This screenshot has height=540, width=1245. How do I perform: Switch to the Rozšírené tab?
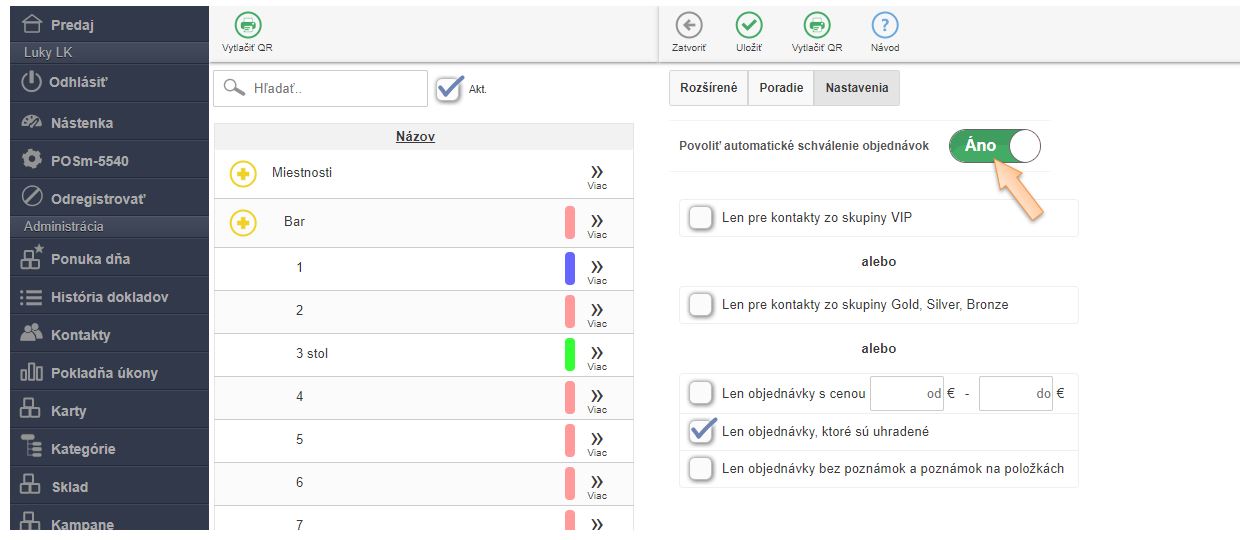pos(708,88)
